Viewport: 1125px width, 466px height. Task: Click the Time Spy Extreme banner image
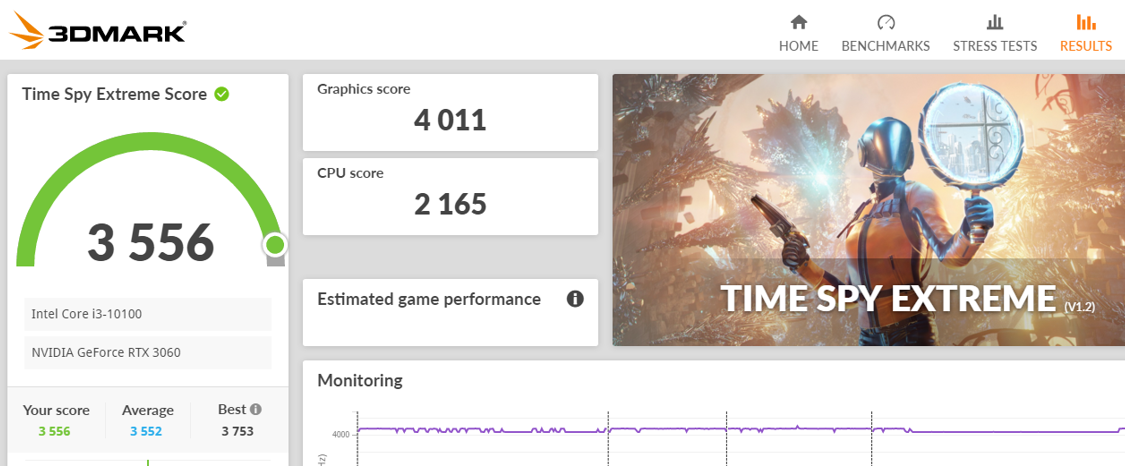(x=868, y=209)
